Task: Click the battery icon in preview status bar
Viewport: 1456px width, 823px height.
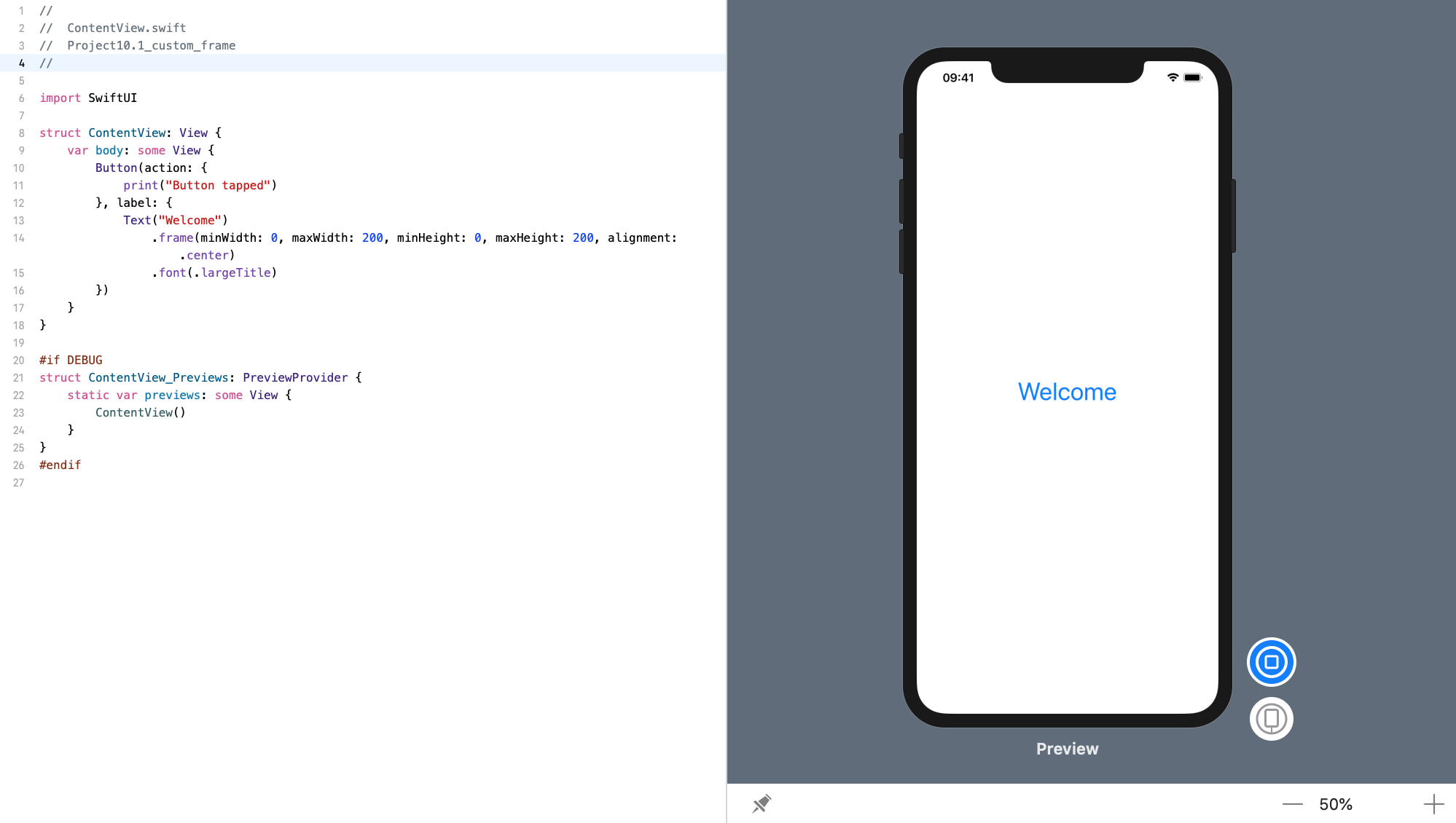Action: click(1193, 77)
